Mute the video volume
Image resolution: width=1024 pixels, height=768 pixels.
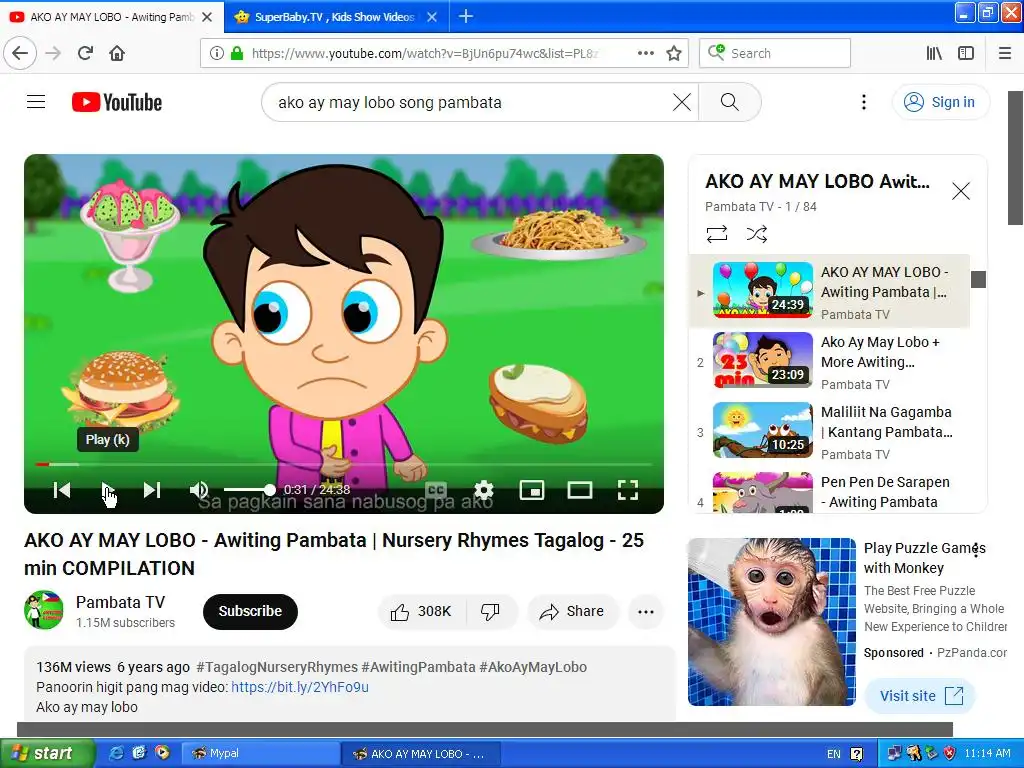point(199,490)
